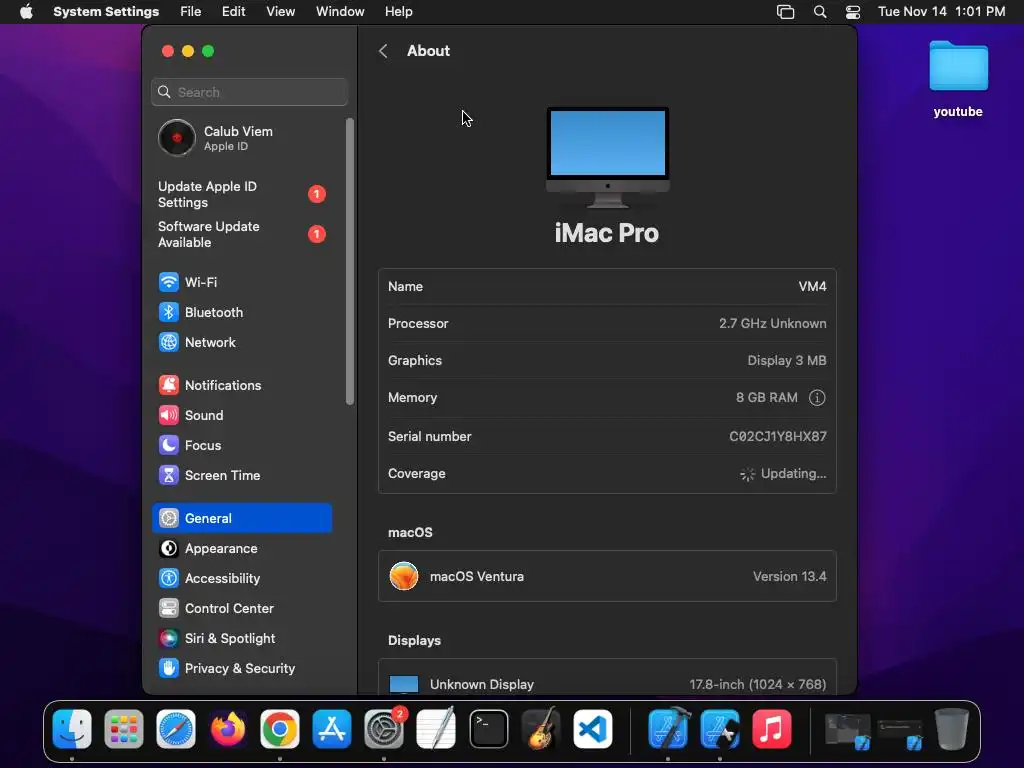Open the Privacy & Security hand icon
The image size is (1024, 768).
168,669
